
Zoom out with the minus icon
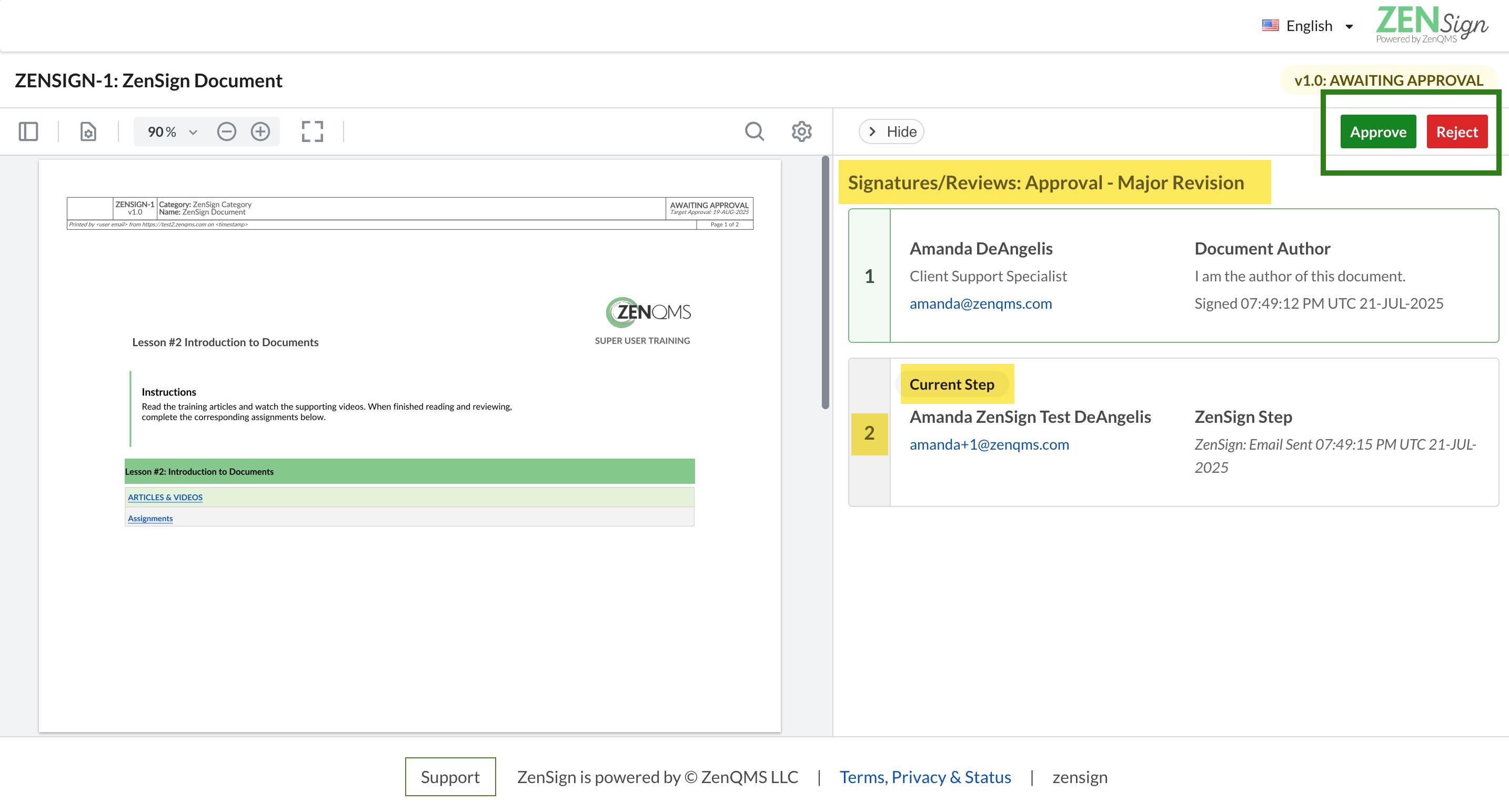[x=226, y=131]
